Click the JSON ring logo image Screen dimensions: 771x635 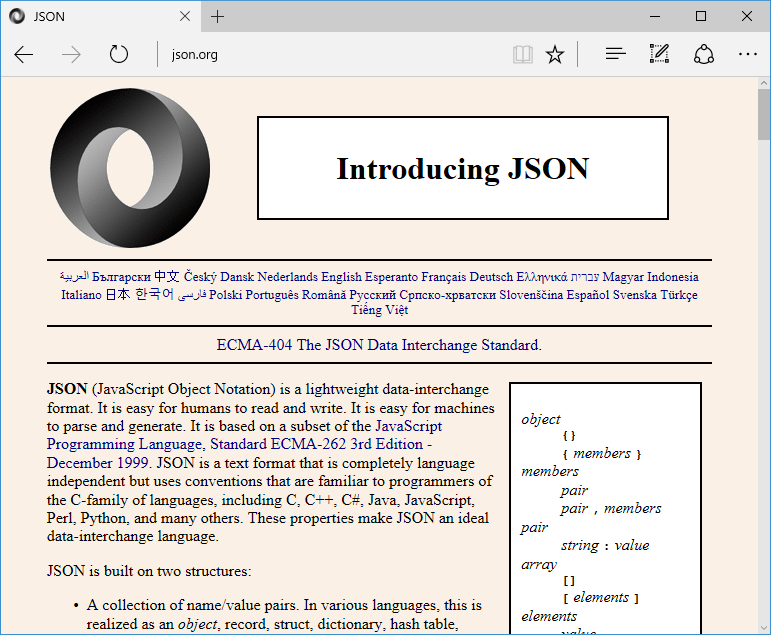[x=130, y=168]
